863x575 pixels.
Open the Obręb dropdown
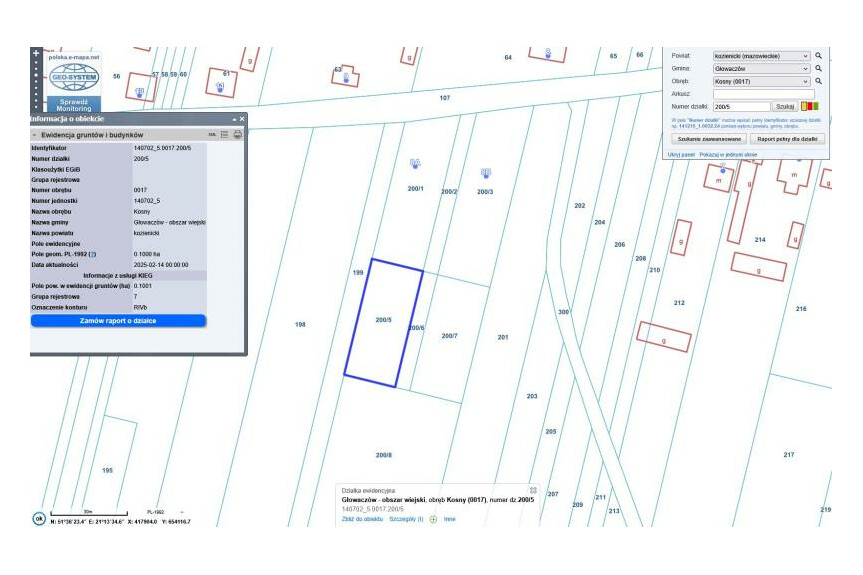click(760, 81)
